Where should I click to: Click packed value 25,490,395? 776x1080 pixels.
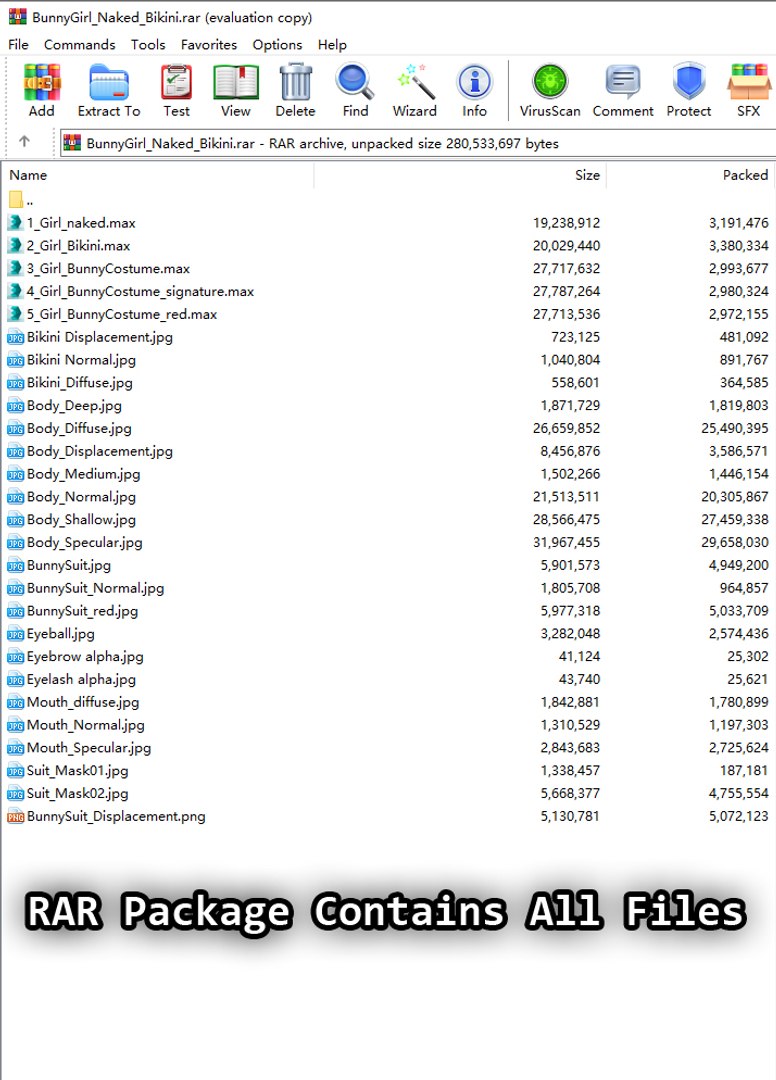[x=735, y=428]
